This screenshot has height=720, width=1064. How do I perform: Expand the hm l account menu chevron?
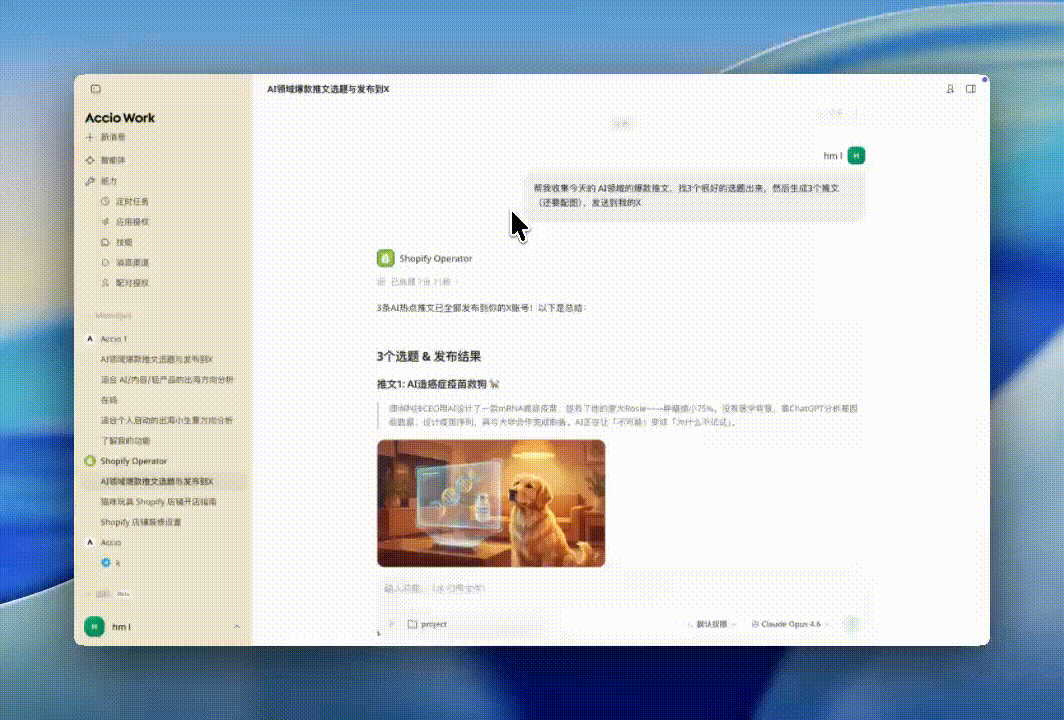[x=236, y=627]
